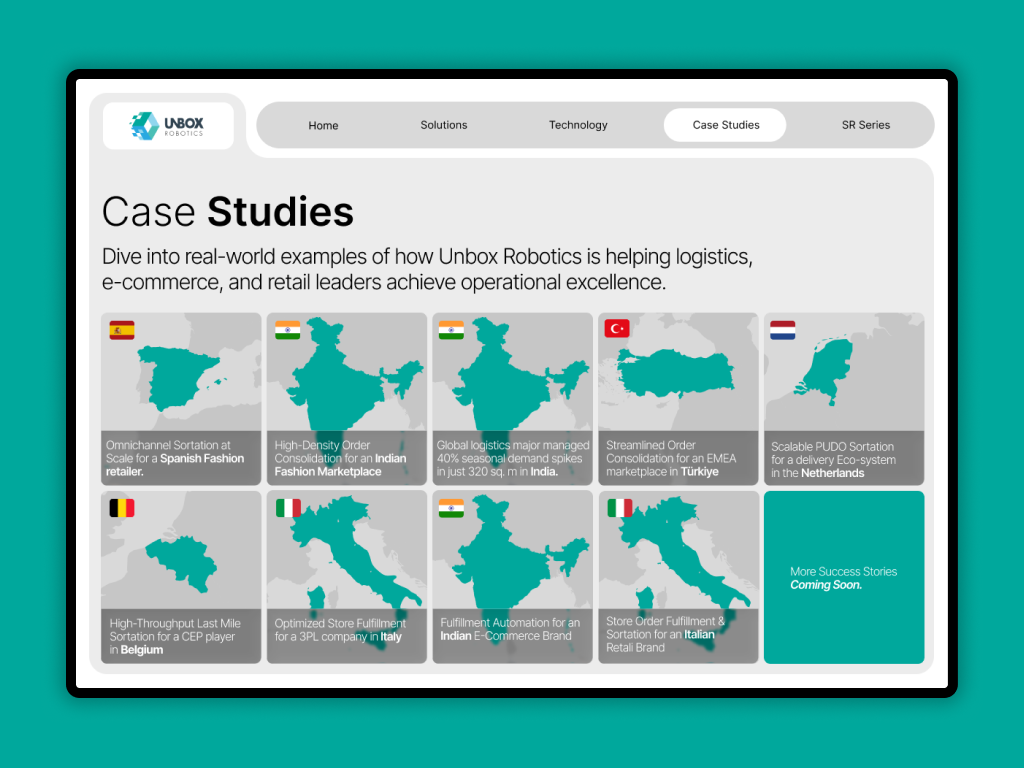Click the Case Studies heading
This screenshot has width=1024, height=768.
(227, 212)
